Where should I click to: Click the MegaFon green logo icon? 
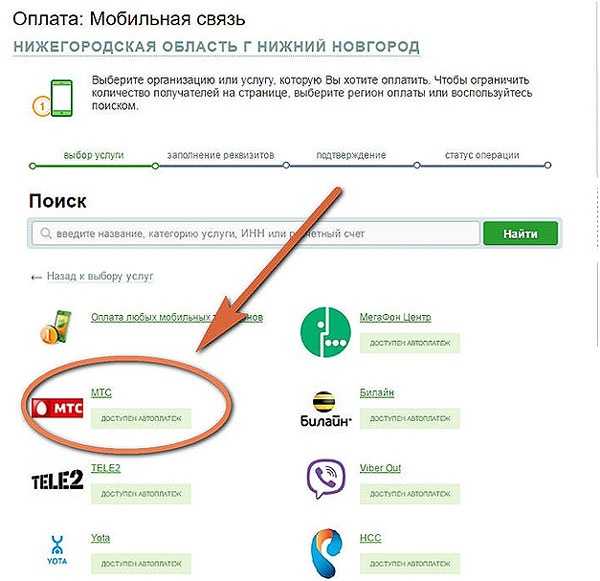coord(325,332)
